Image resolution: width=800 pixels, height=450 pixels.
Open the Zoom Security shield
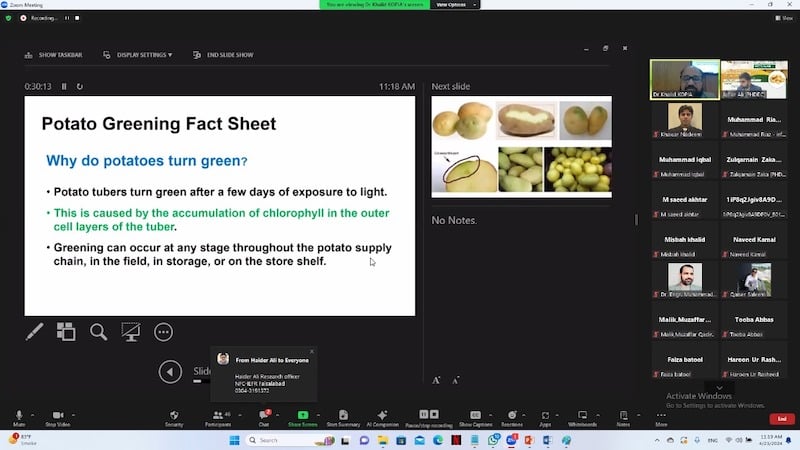coord(174,417)
